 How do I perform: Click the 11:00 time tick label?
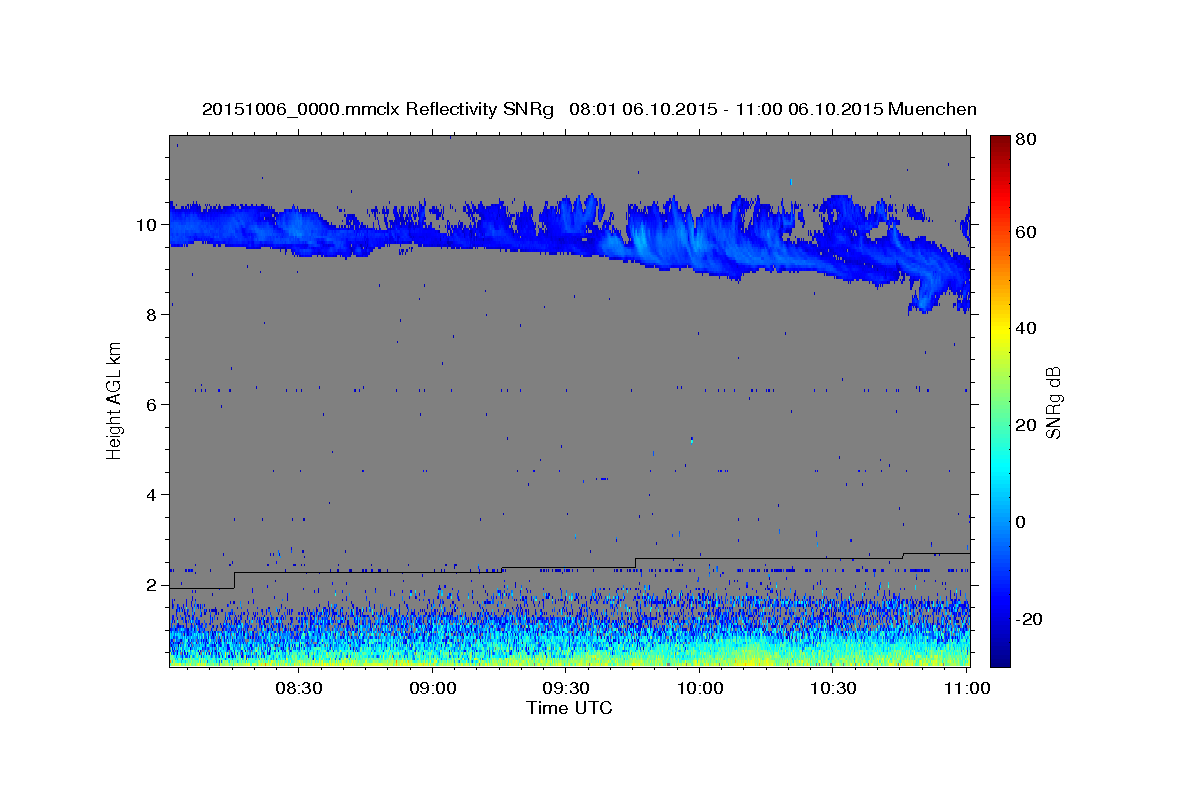pos(966,688)
